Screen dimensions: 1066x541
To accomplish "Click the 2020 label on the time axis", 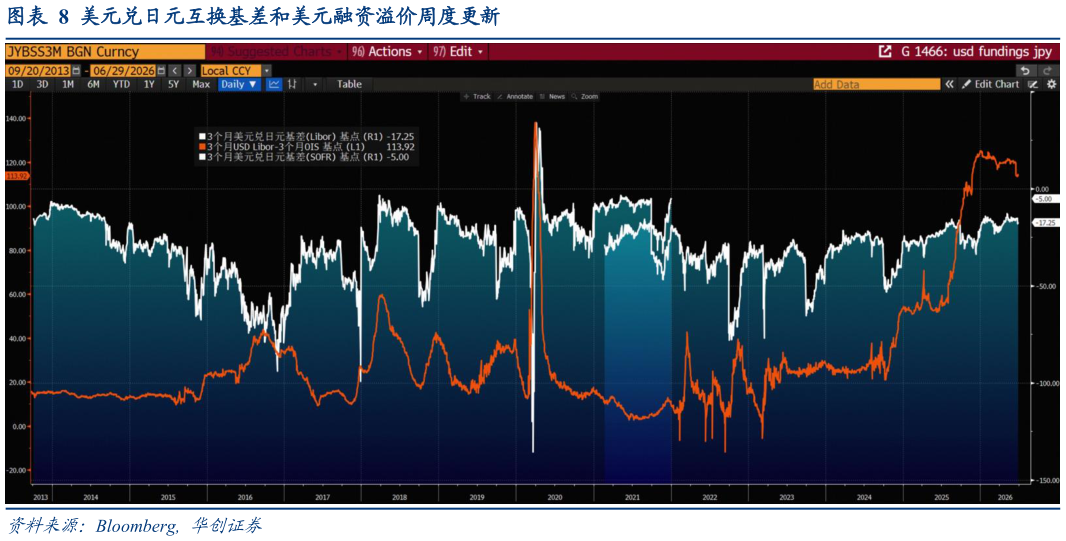I will [x=555, y=498].
